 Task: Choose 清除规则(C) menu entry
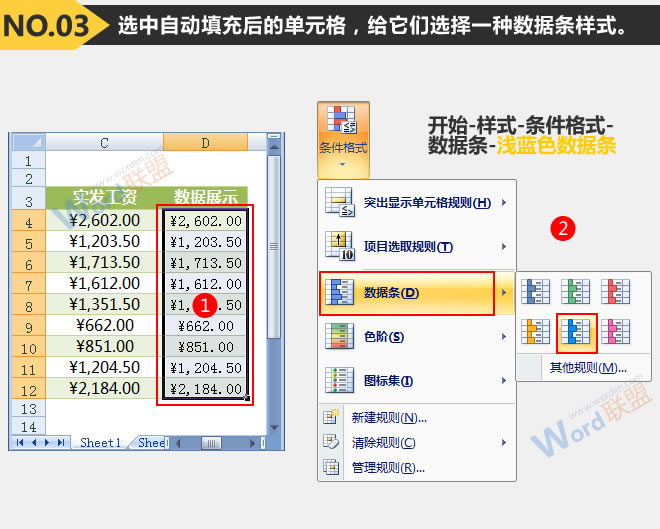tap(417, 442)
